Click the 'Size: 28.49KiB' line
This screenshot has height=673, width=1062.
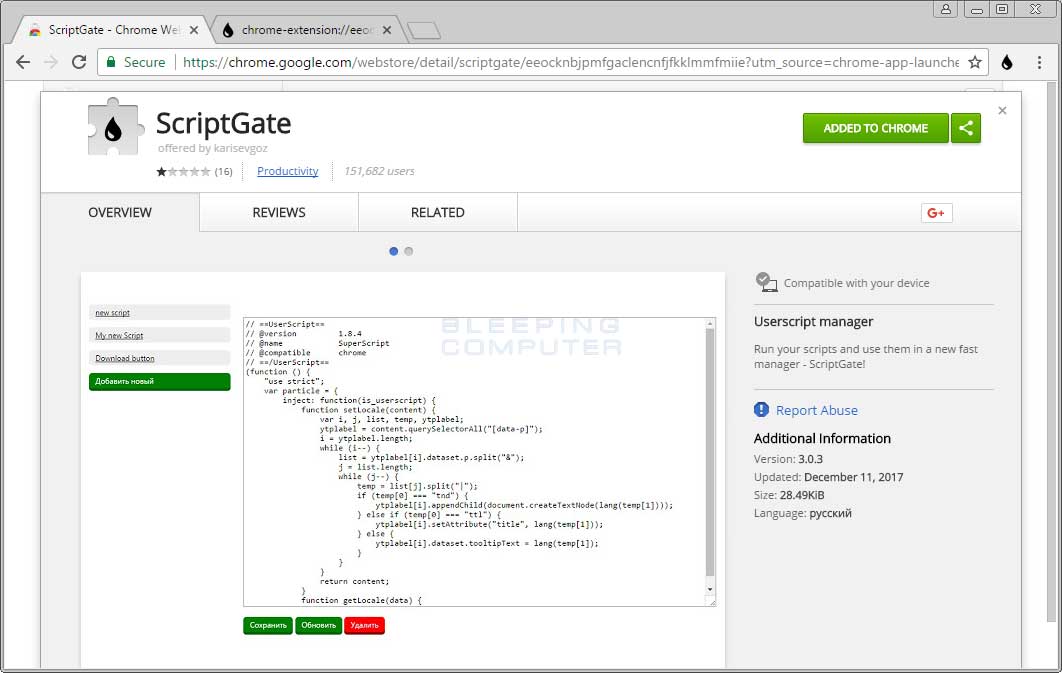pyautogui.click(x=789, y=495)
